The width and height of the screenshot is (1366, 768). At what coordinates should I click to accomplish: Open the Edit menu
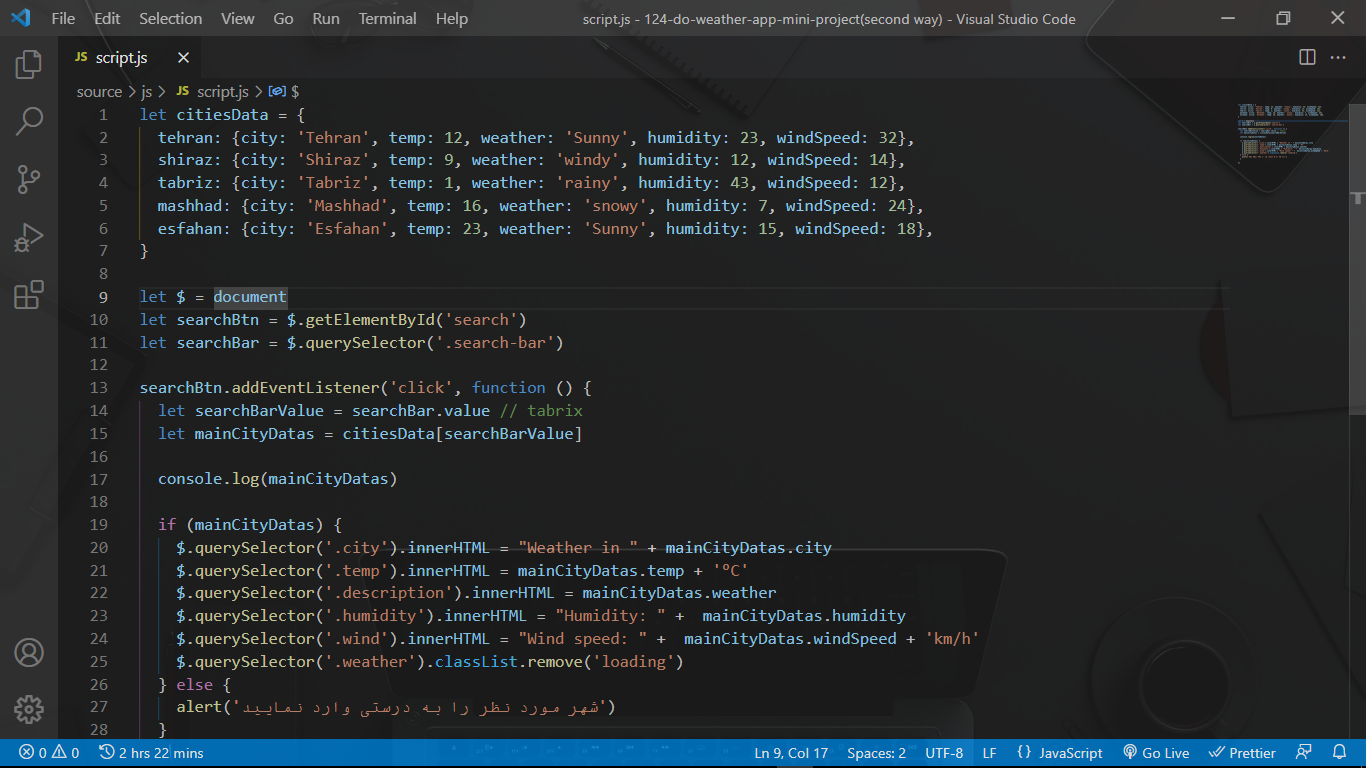(x=107, y=18)
